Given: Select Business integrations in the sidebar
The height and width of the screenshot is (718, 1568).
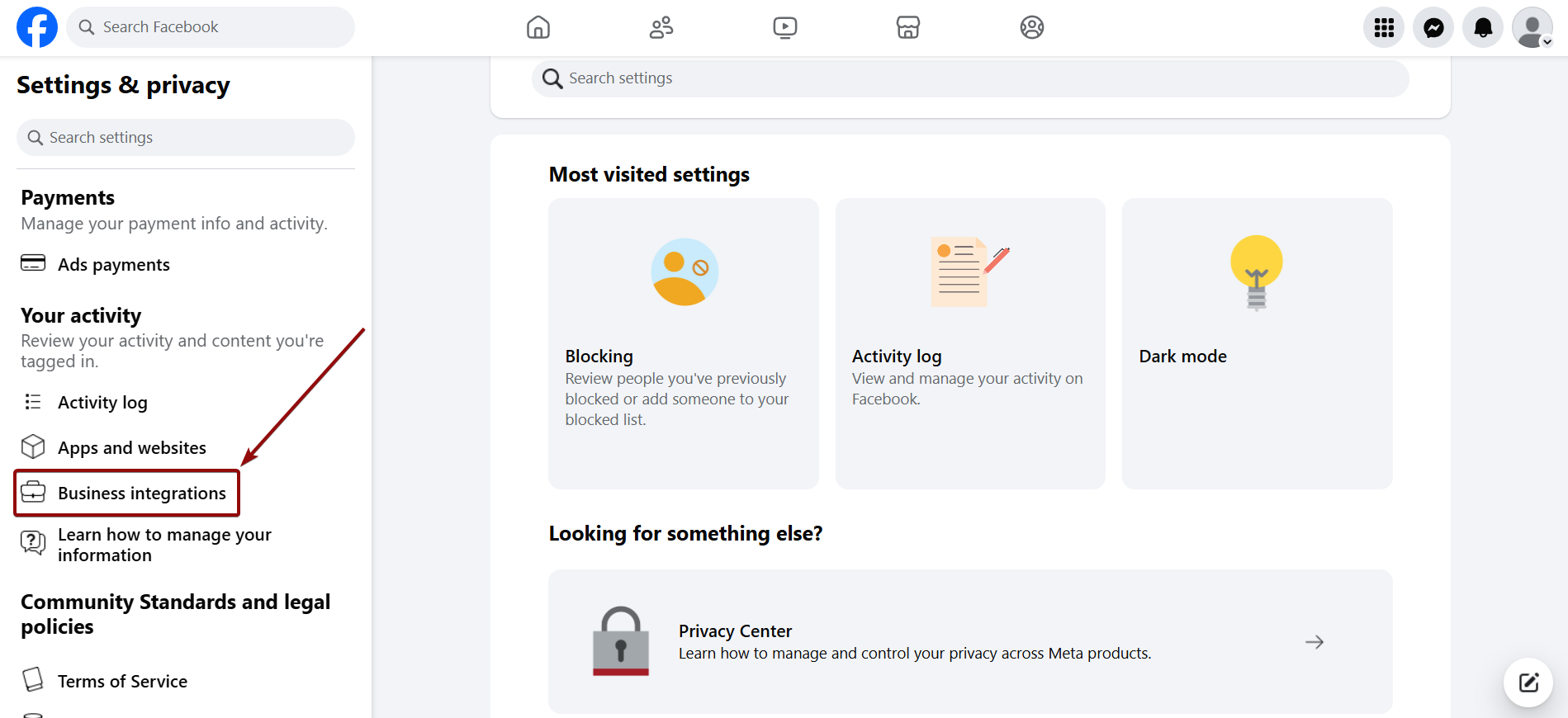Looking at the screenshot, I should tap(141, 494).
